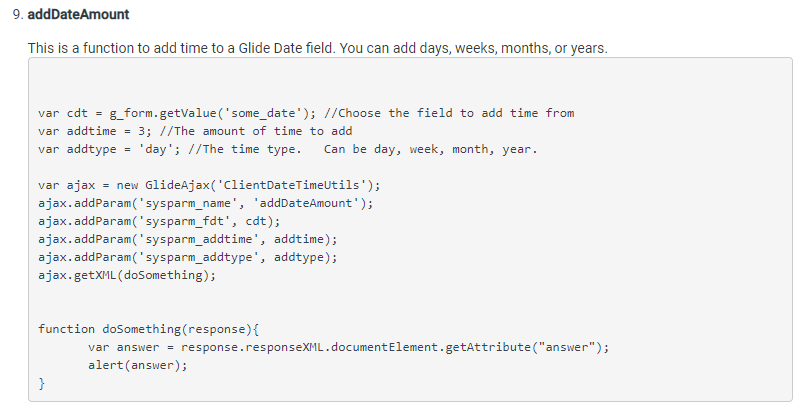Viewport: 810px width, 408px height.
Task: Click the description sentence about Glide Date field
Action: point(318,48)
